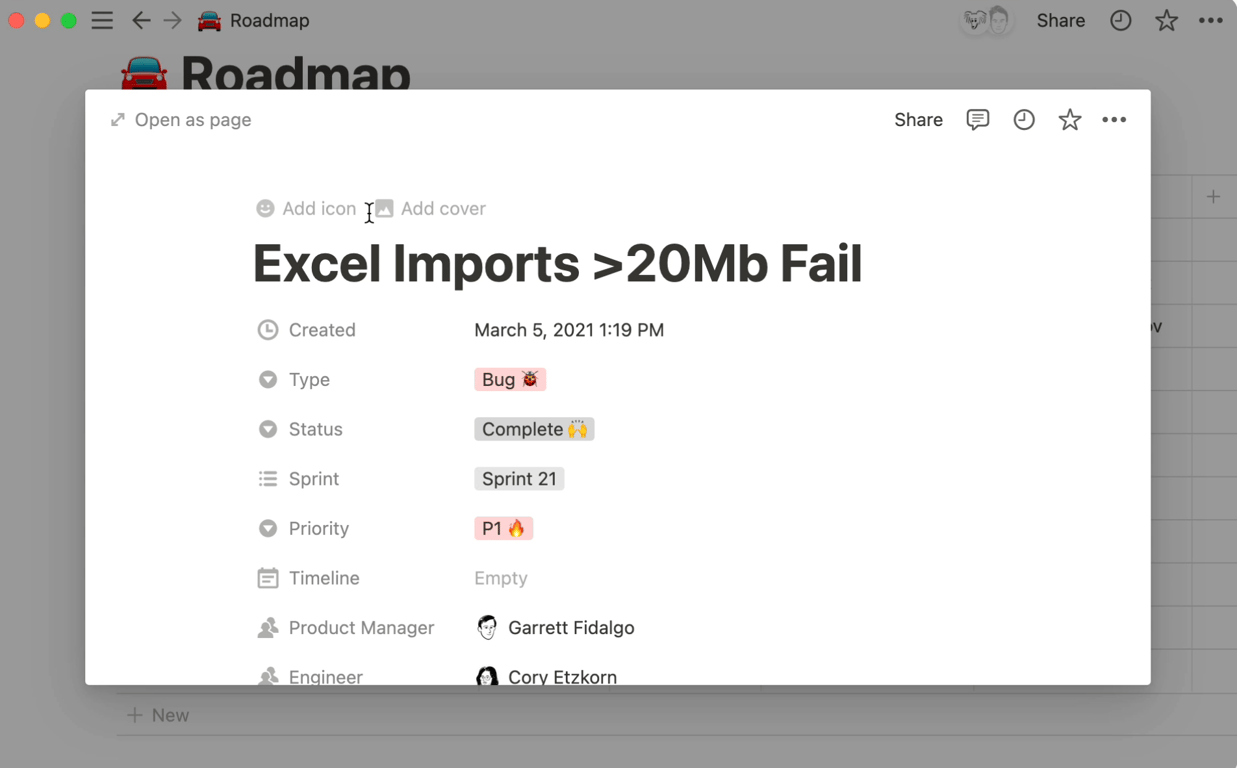Open the P1 priority selector
Viewport: 1237px width, 768px height.
[x=503, y=528]
